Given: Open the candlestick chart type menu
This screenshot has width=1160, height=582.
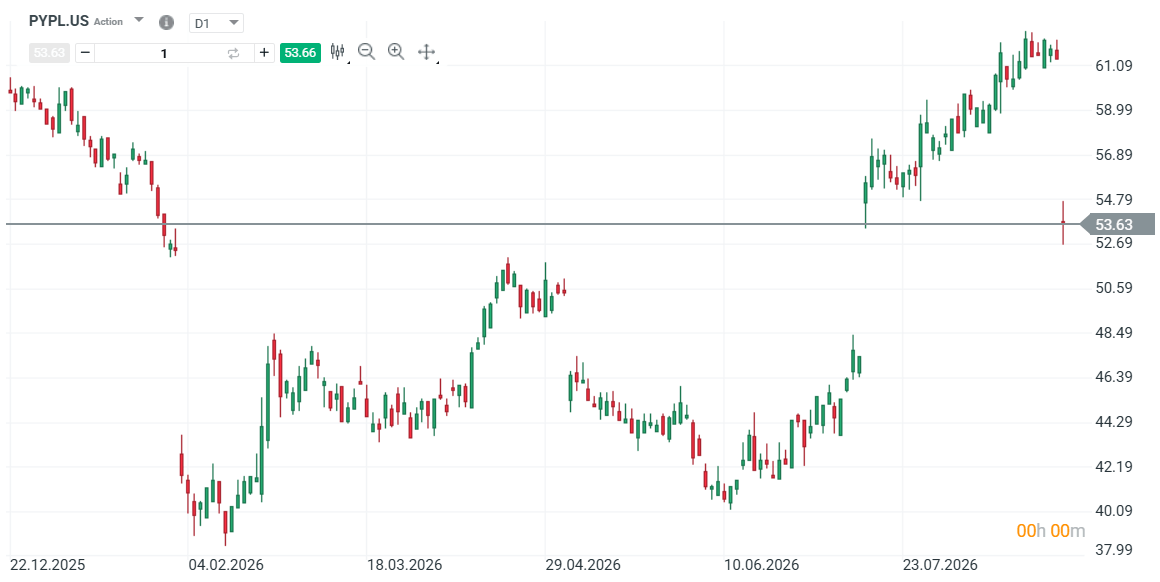Looking at the screenshot, I should (338, 52).
